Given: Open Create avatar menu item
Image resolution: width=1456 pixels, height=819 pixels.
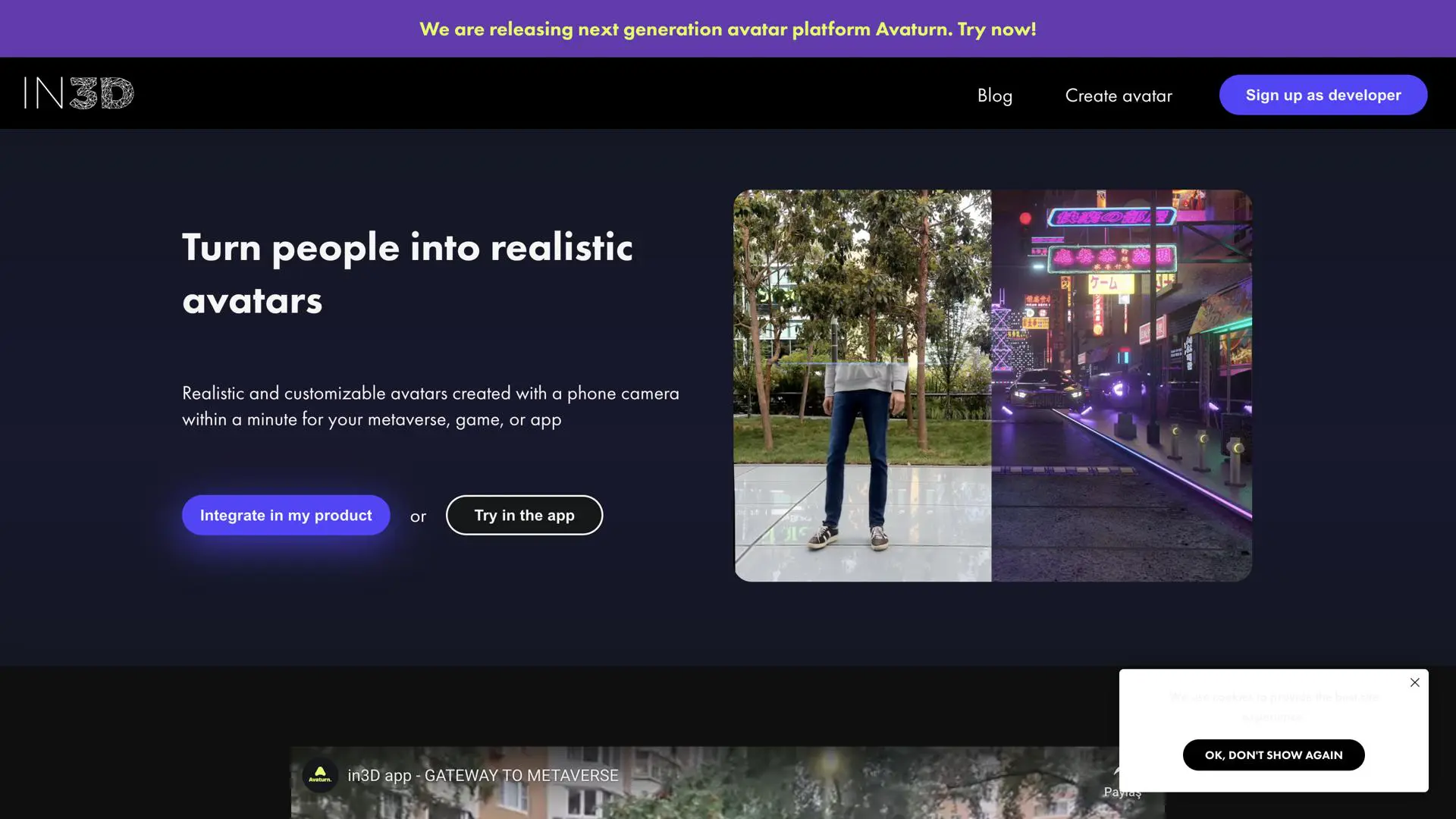Looking at the screenshot, I should [x=1118, y=96].
